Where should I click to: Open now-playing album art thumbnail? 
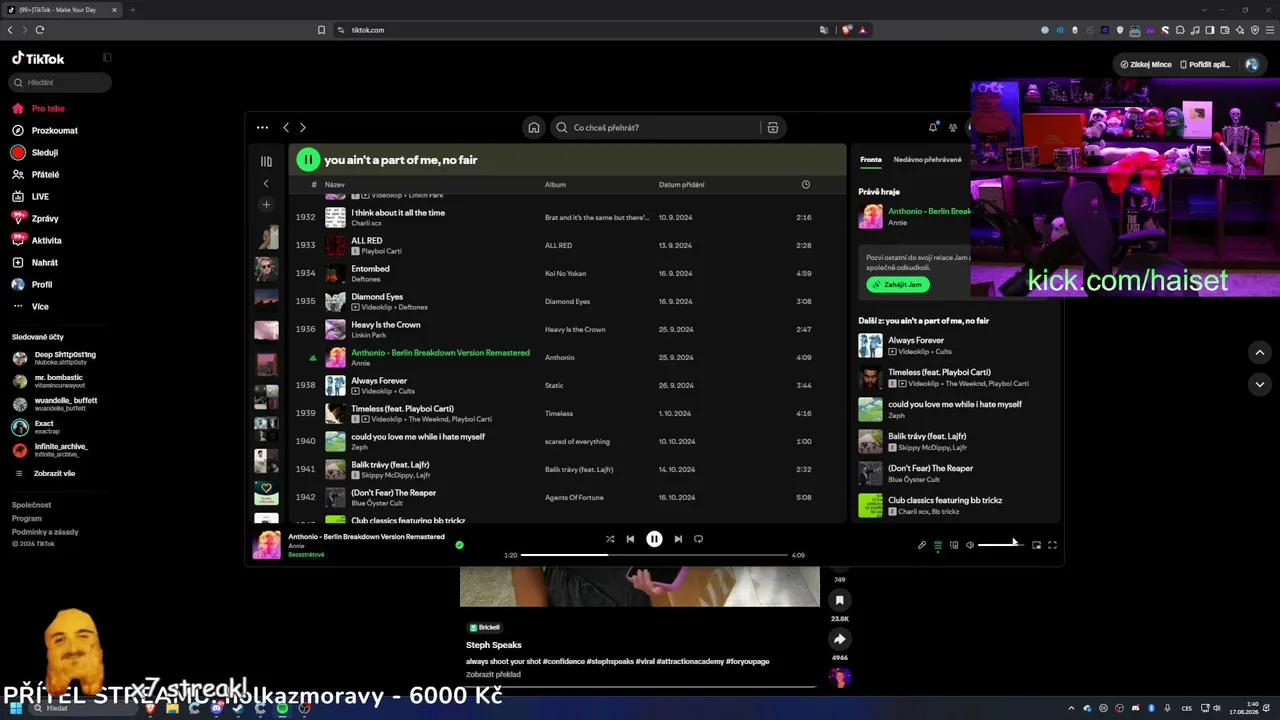coord(267,545)
